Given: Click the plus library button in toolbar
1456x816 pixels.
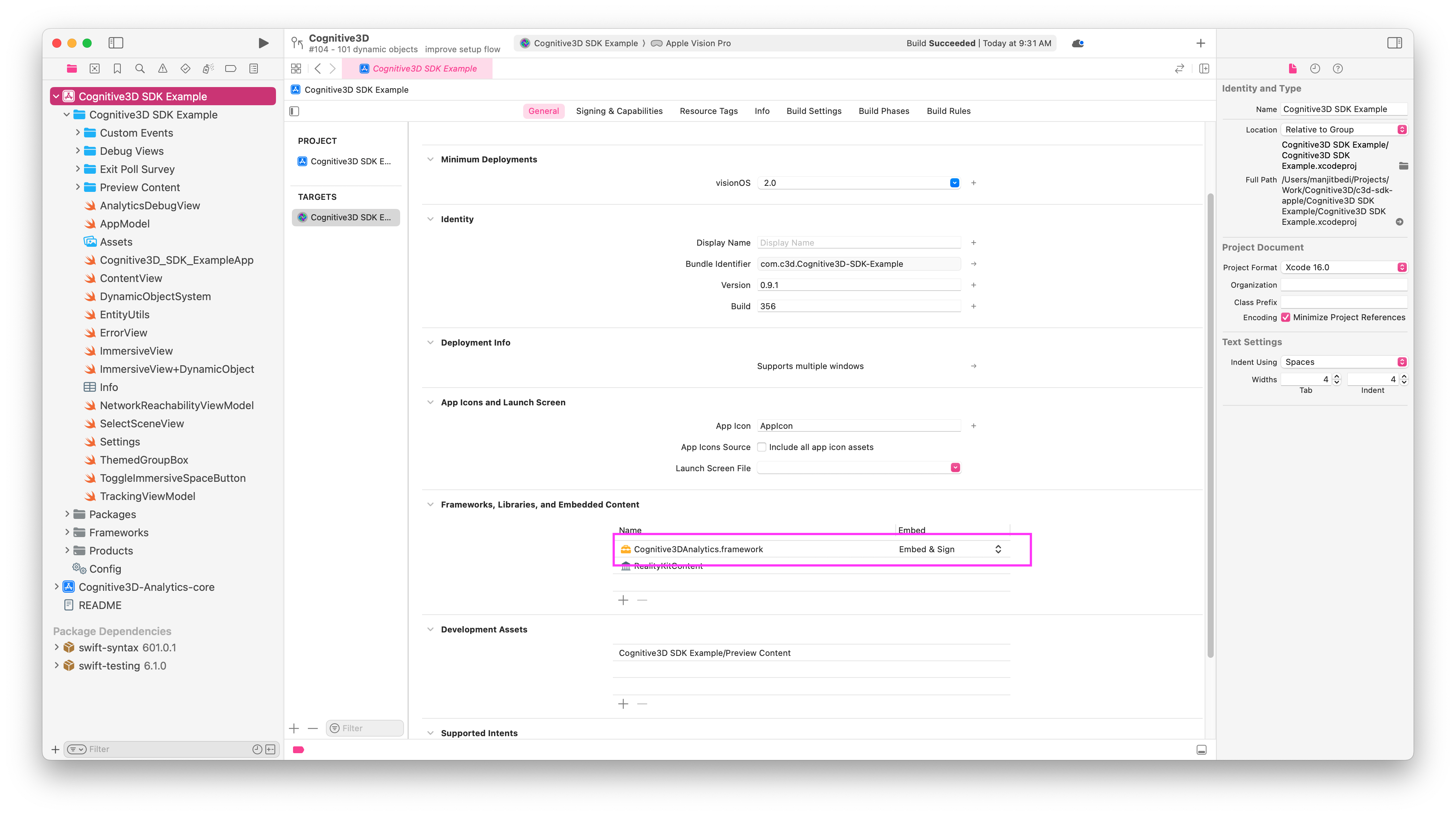Looking at the screenshot, I should (1200, 43).
